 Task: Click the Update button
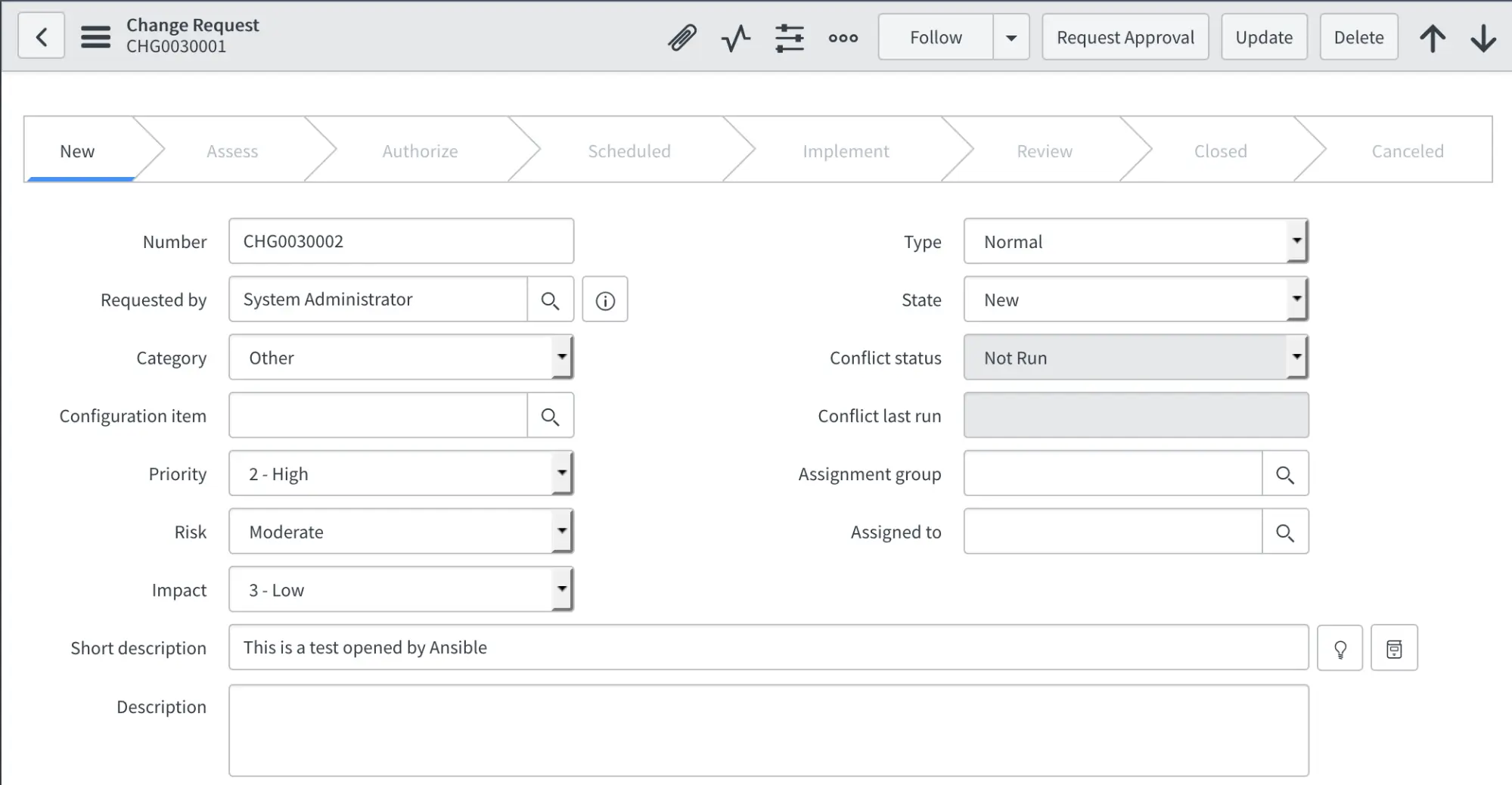pyautogui.click(x=1263, y=36)
